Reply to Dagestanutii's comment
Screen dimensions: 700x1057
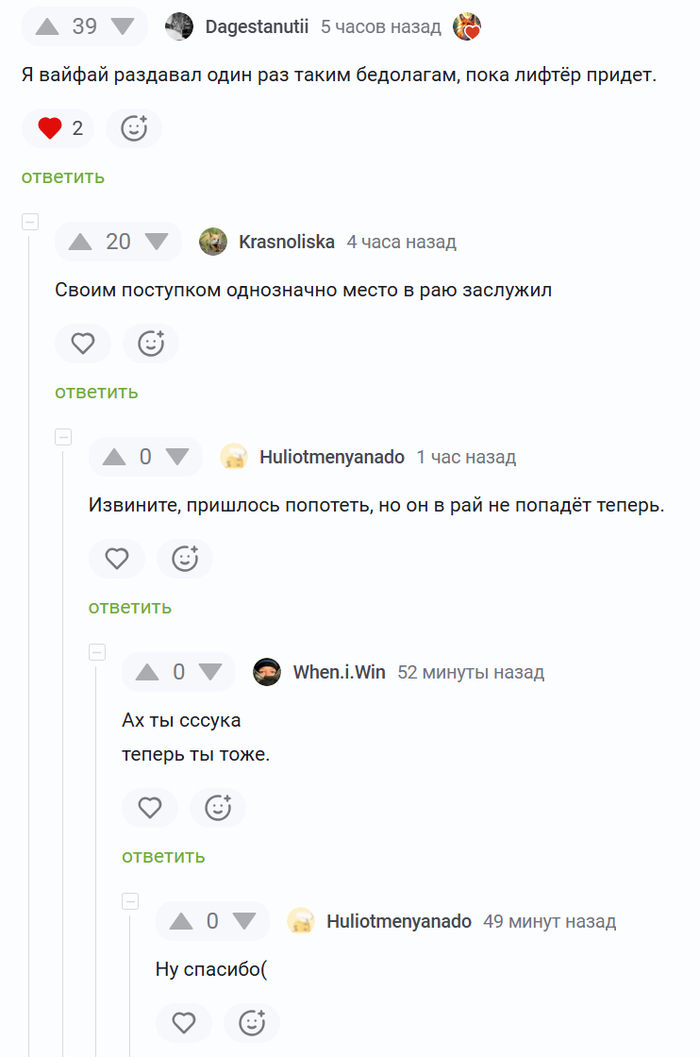coord(63,177)
